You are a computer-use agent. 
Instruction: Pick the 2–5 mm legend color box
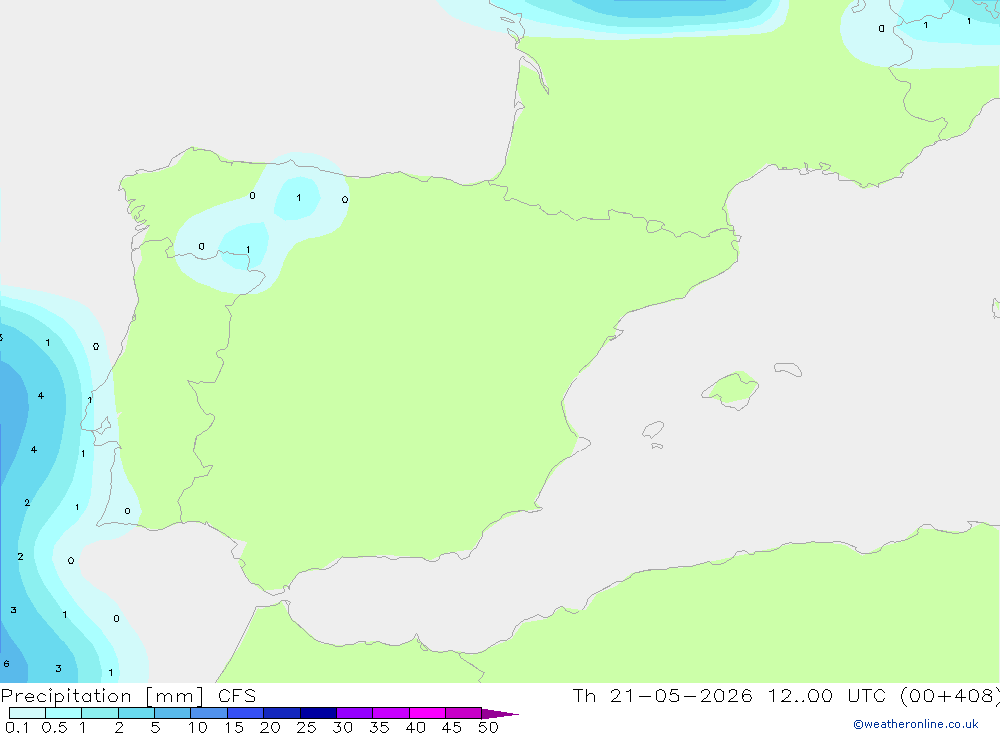[x=136, y=713]
